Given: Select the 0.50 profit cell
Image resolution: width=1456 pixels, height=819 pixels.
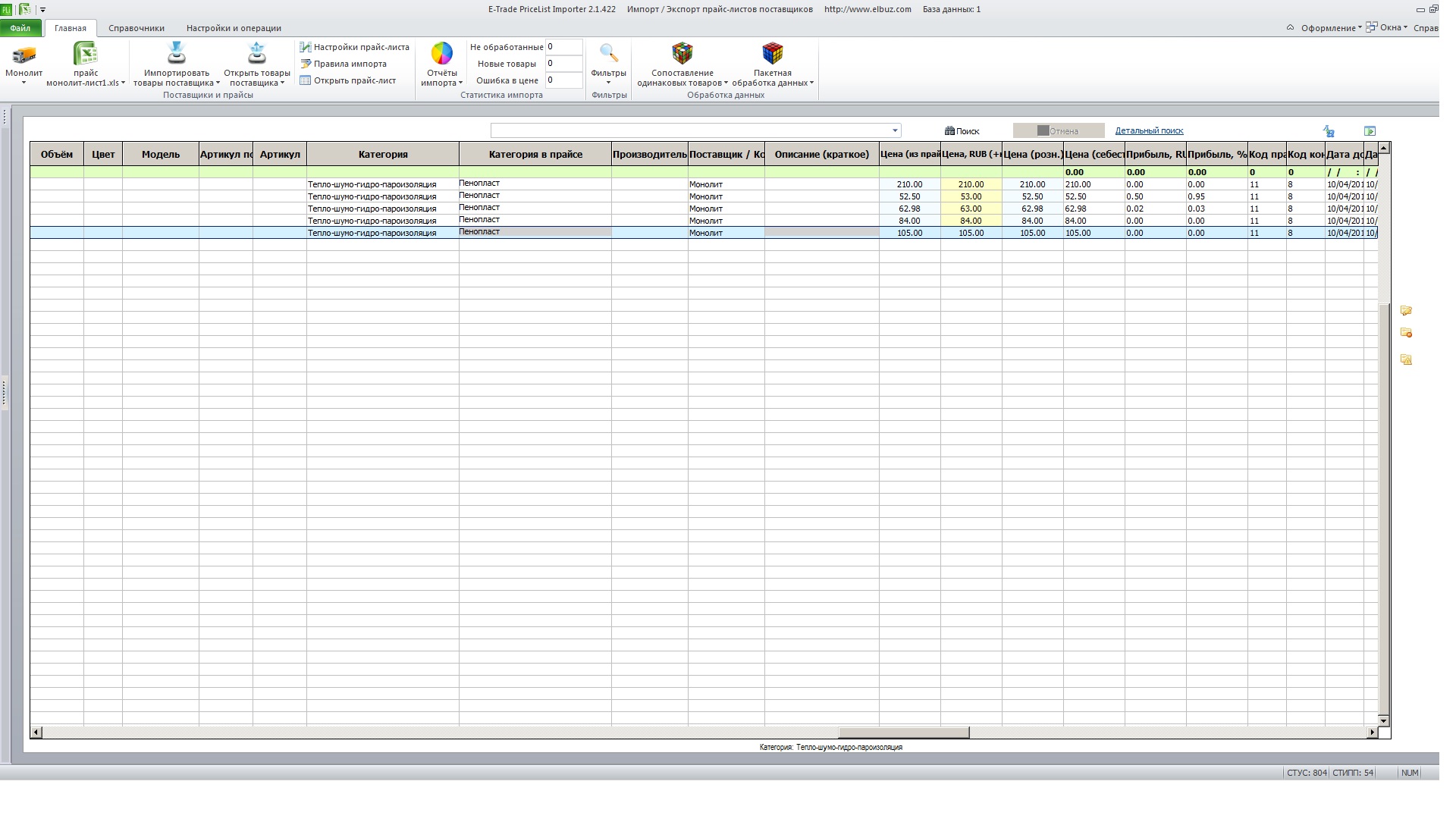Looking at the screenshot, I should click(x=1156, y=196).
